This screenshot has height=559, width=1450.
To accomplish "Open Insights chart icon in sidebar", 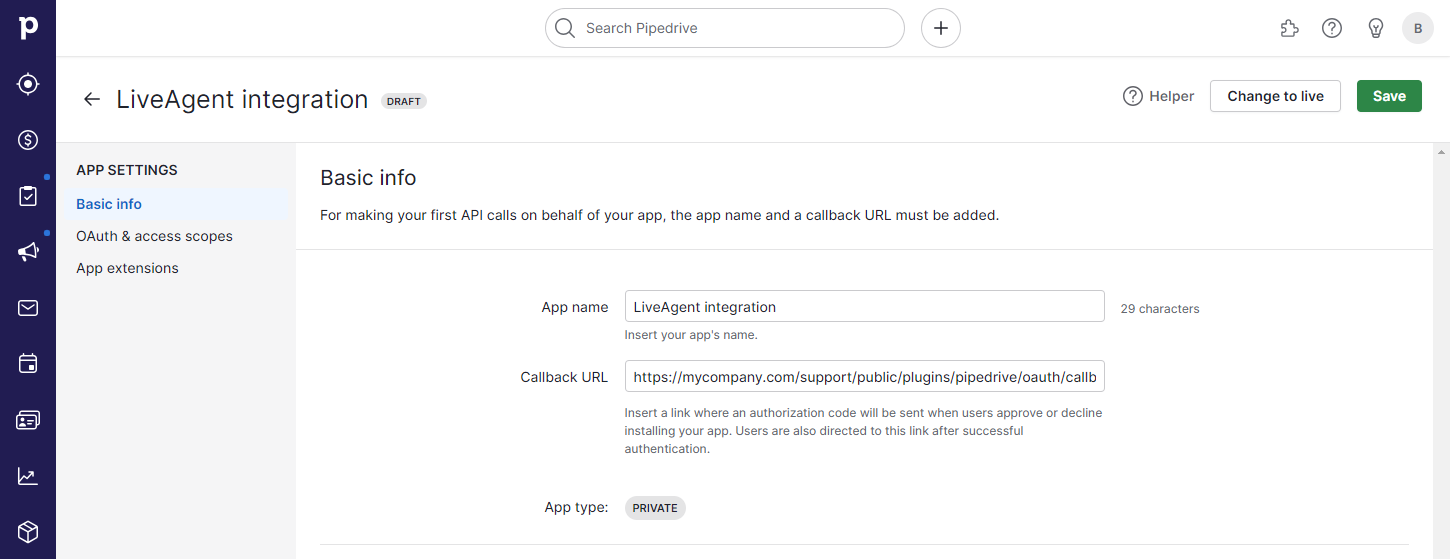I will 28,476.
